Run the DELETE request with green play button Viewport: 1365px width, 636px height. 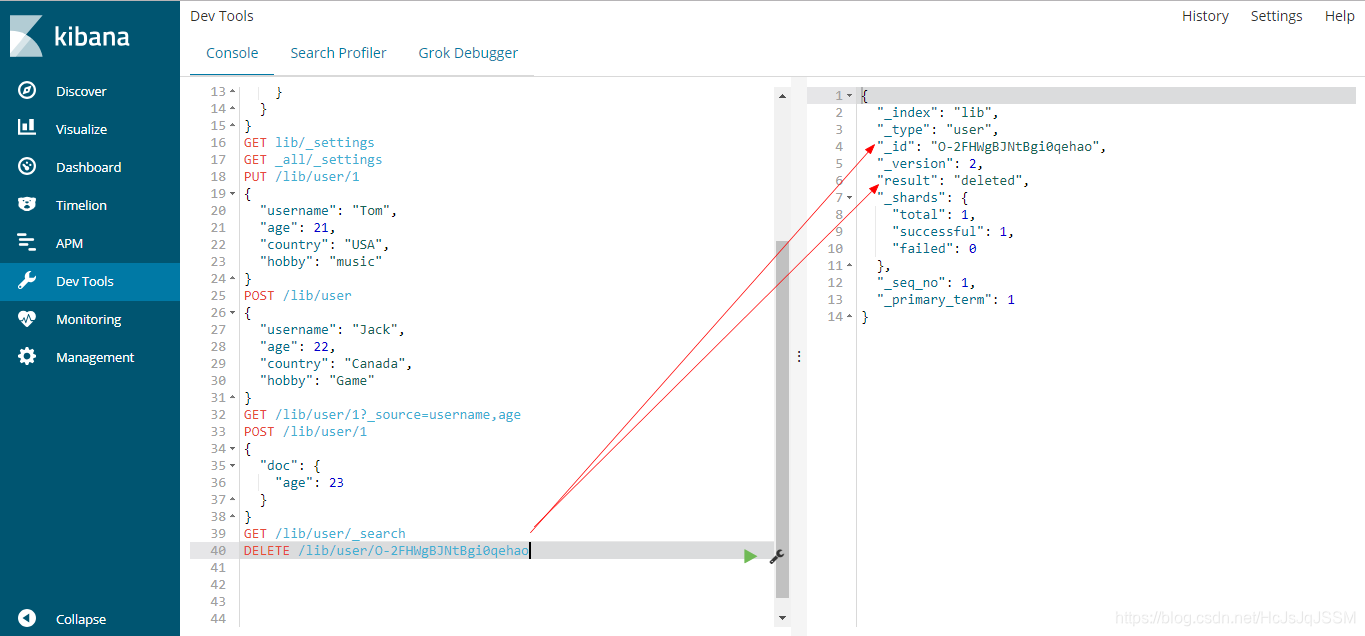click(x=750, y=556)
